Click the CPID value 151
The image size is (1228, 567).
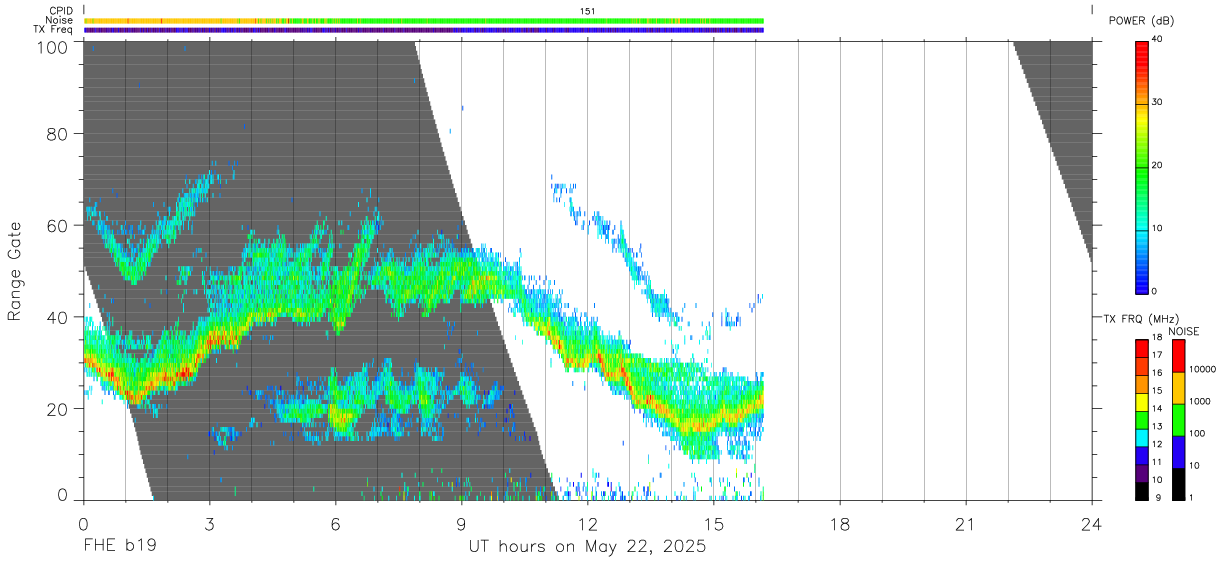coord(587,11)
